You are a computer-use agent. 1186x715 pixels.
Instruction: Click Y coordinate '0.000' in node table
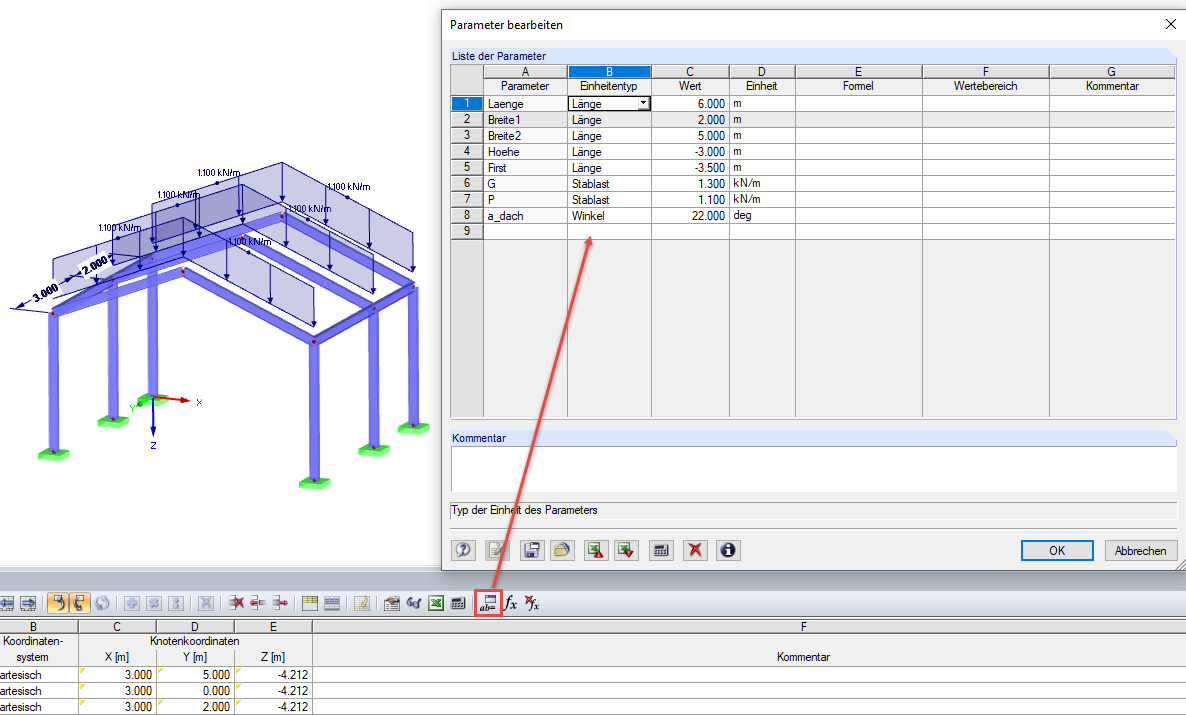(195, 691)
